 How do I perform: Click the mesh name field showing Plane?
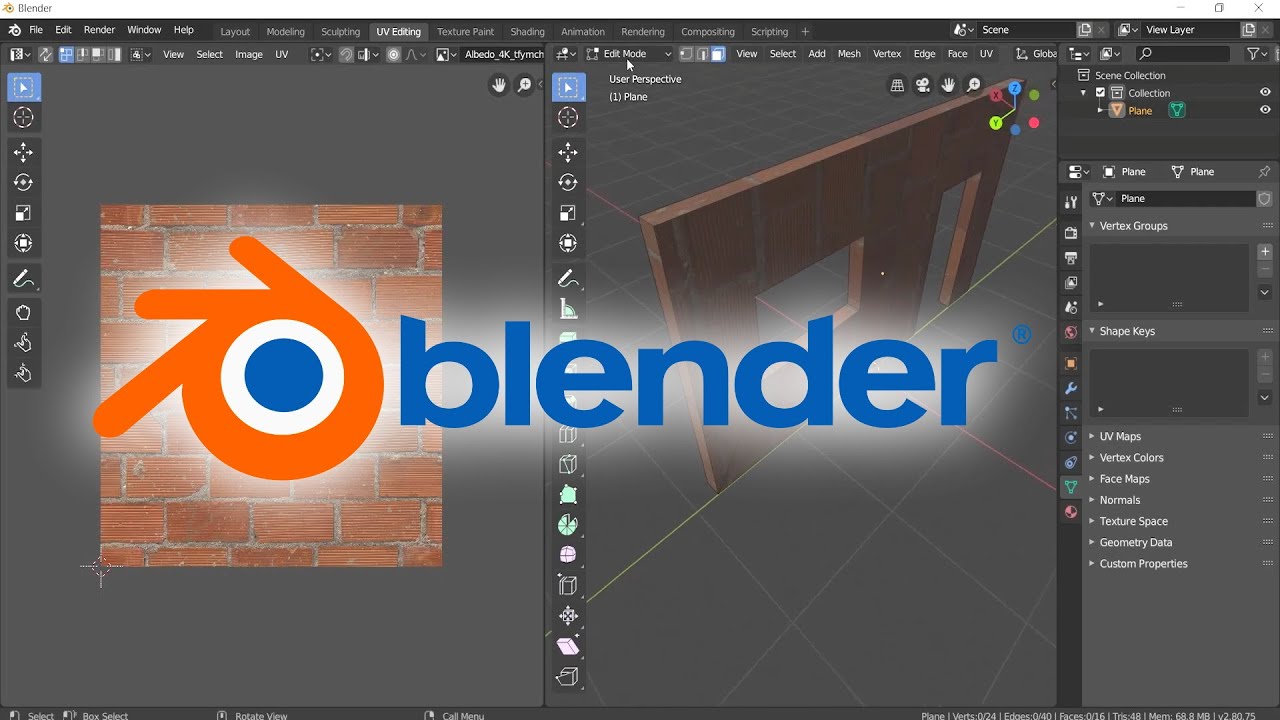point(1185,199)
